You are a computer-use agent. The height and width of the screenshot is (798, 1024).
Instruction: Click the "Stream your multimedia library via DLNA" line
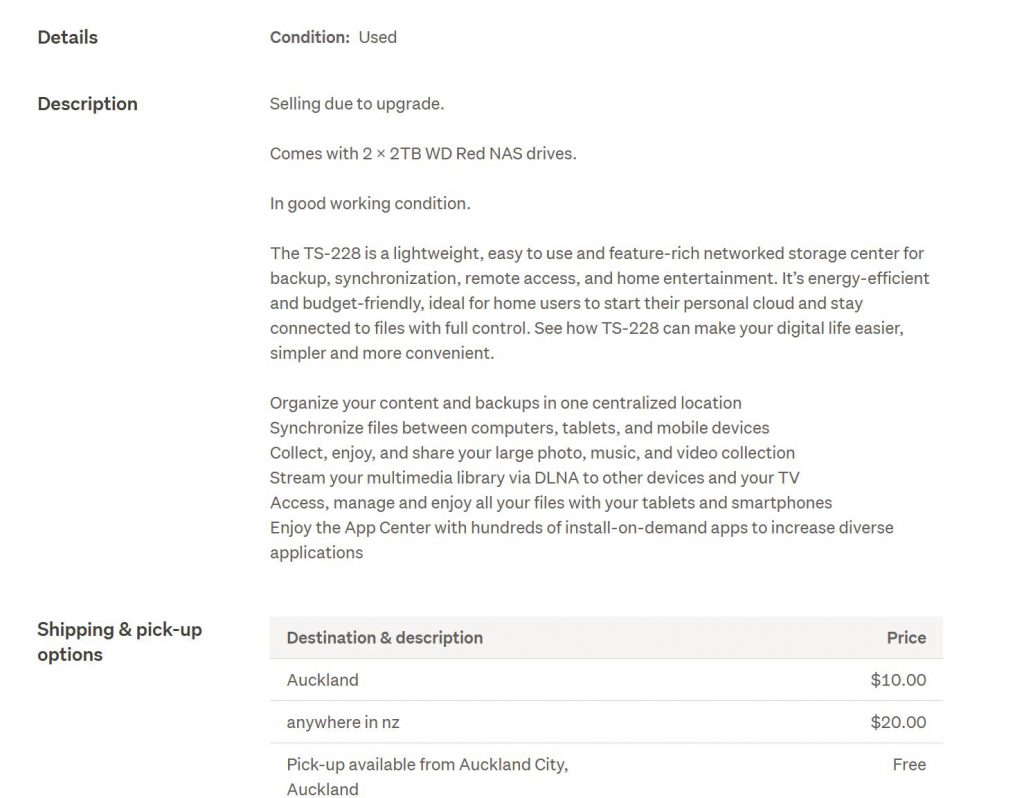[x=534, y=478]
